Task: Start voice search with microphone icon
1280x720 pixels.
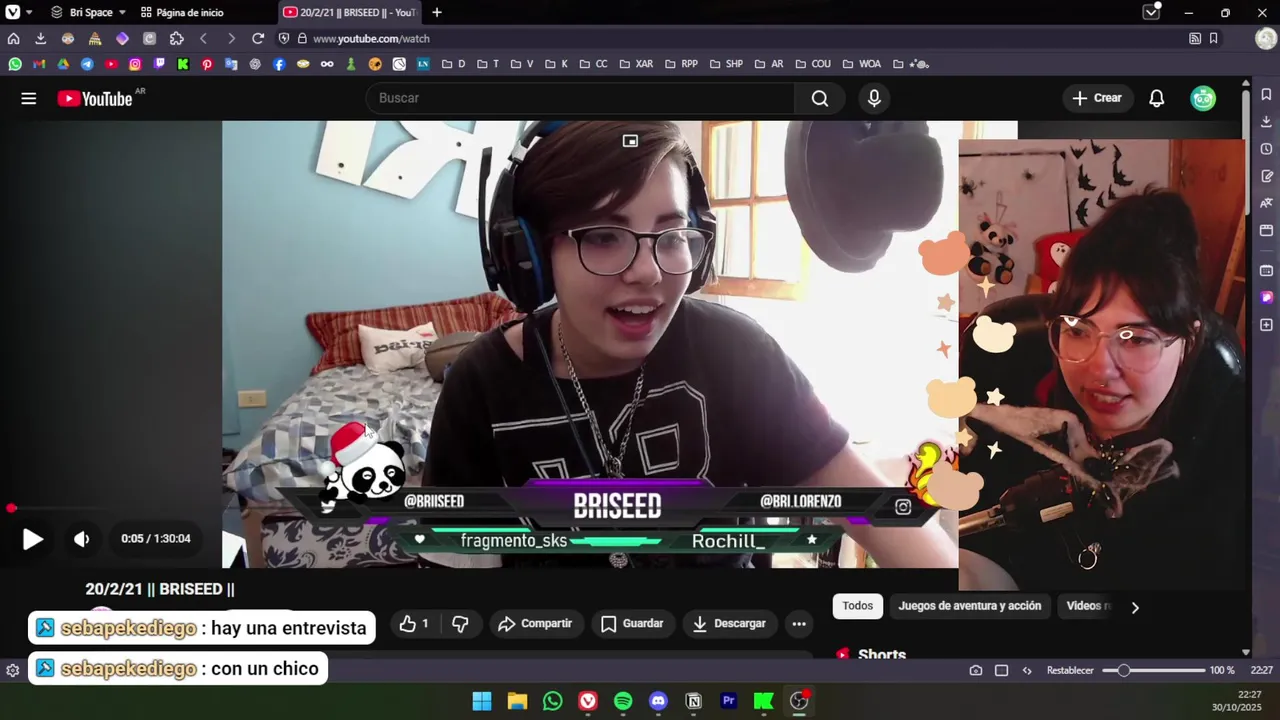Action: coord(874,98)
